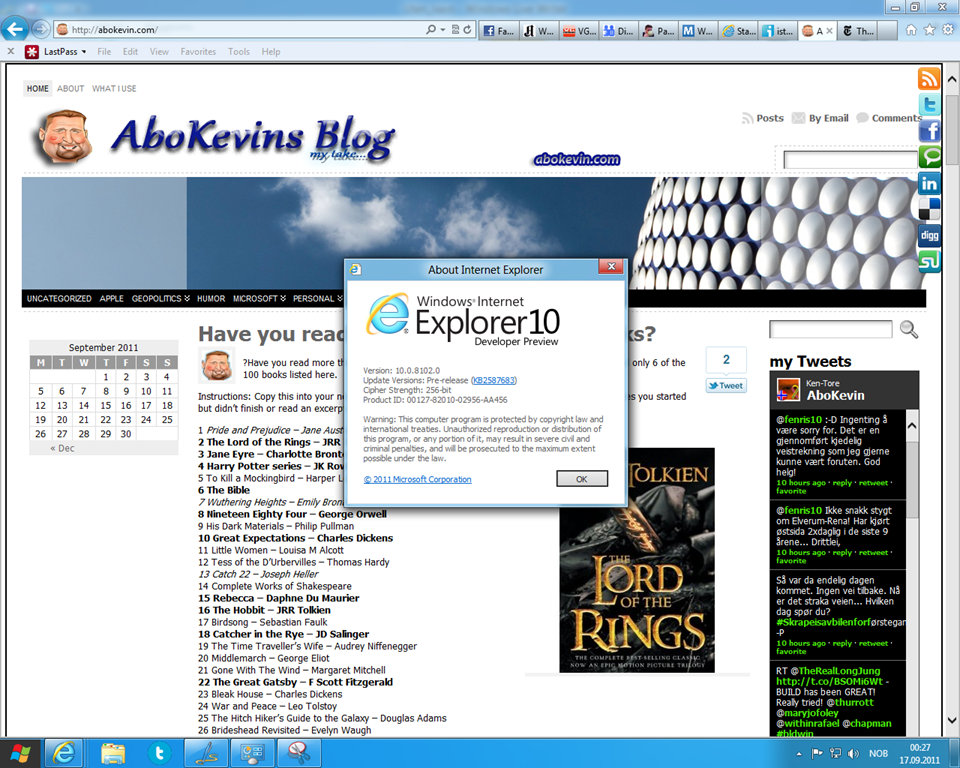
Task: Click the Compatibility View icon in address bar
Action: pyautogui.click(x=456, y=29)
